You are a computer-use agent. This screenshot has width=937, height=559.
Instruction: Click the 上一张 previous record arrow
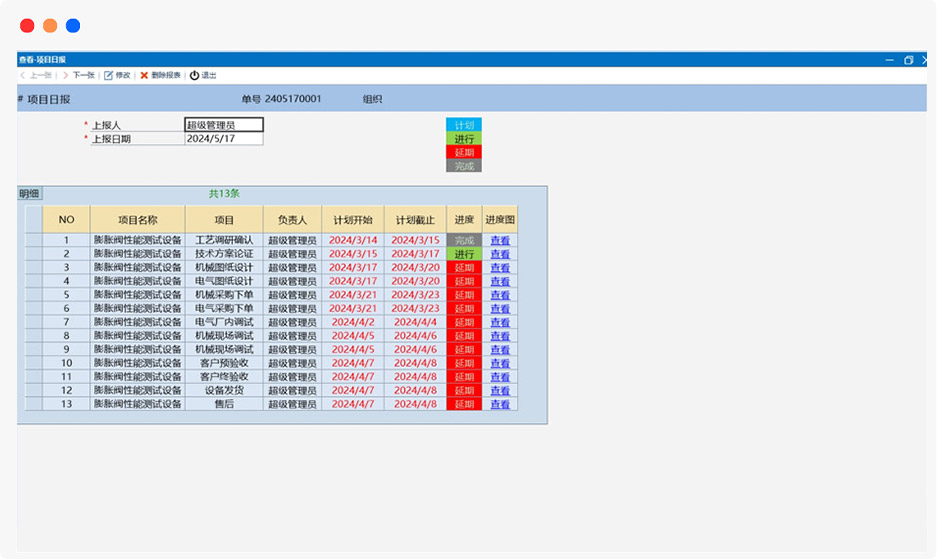[x=24, y=75]
